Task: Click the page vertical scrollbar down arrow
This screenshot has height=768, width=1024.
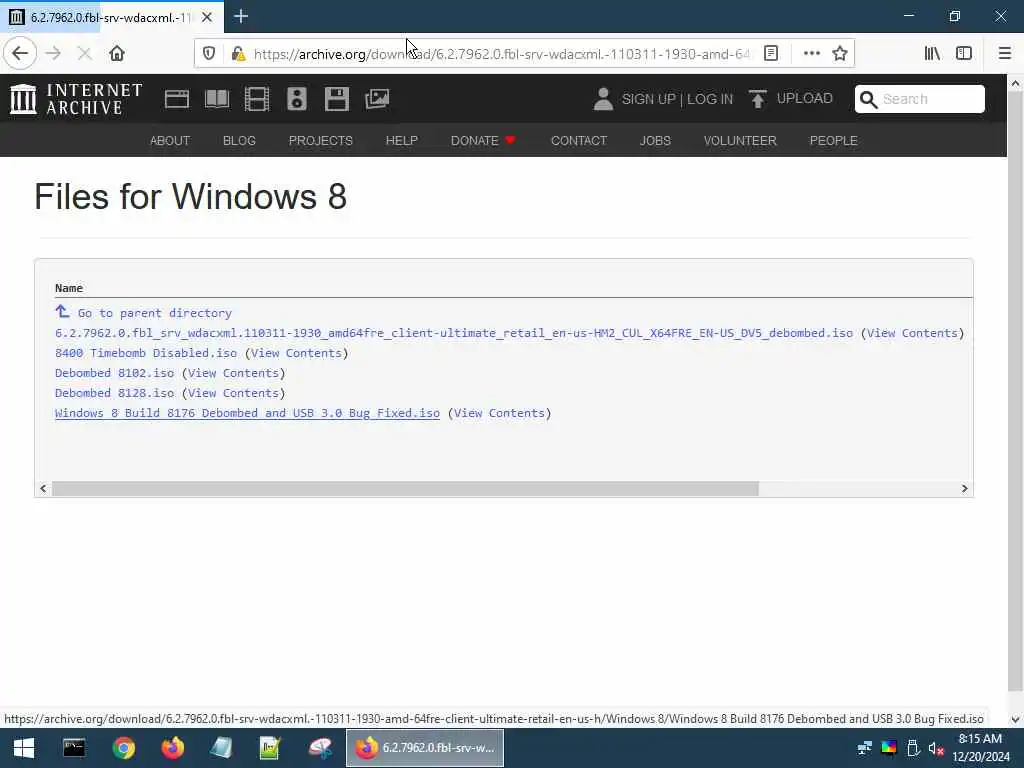Action: point(1015,719)
